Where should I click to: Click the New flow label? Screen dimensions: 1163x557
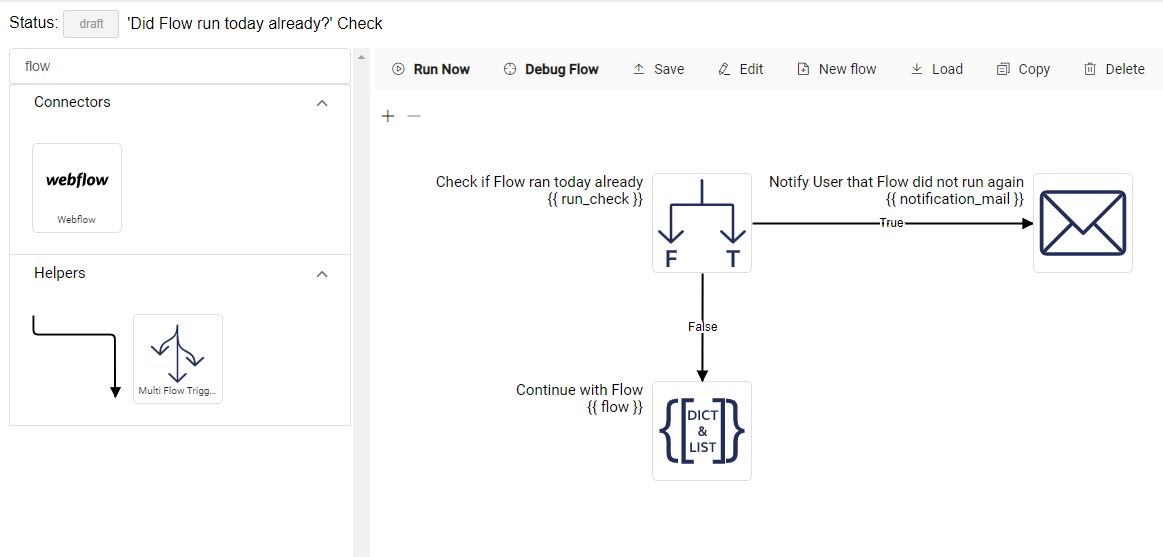pos(848,69)
